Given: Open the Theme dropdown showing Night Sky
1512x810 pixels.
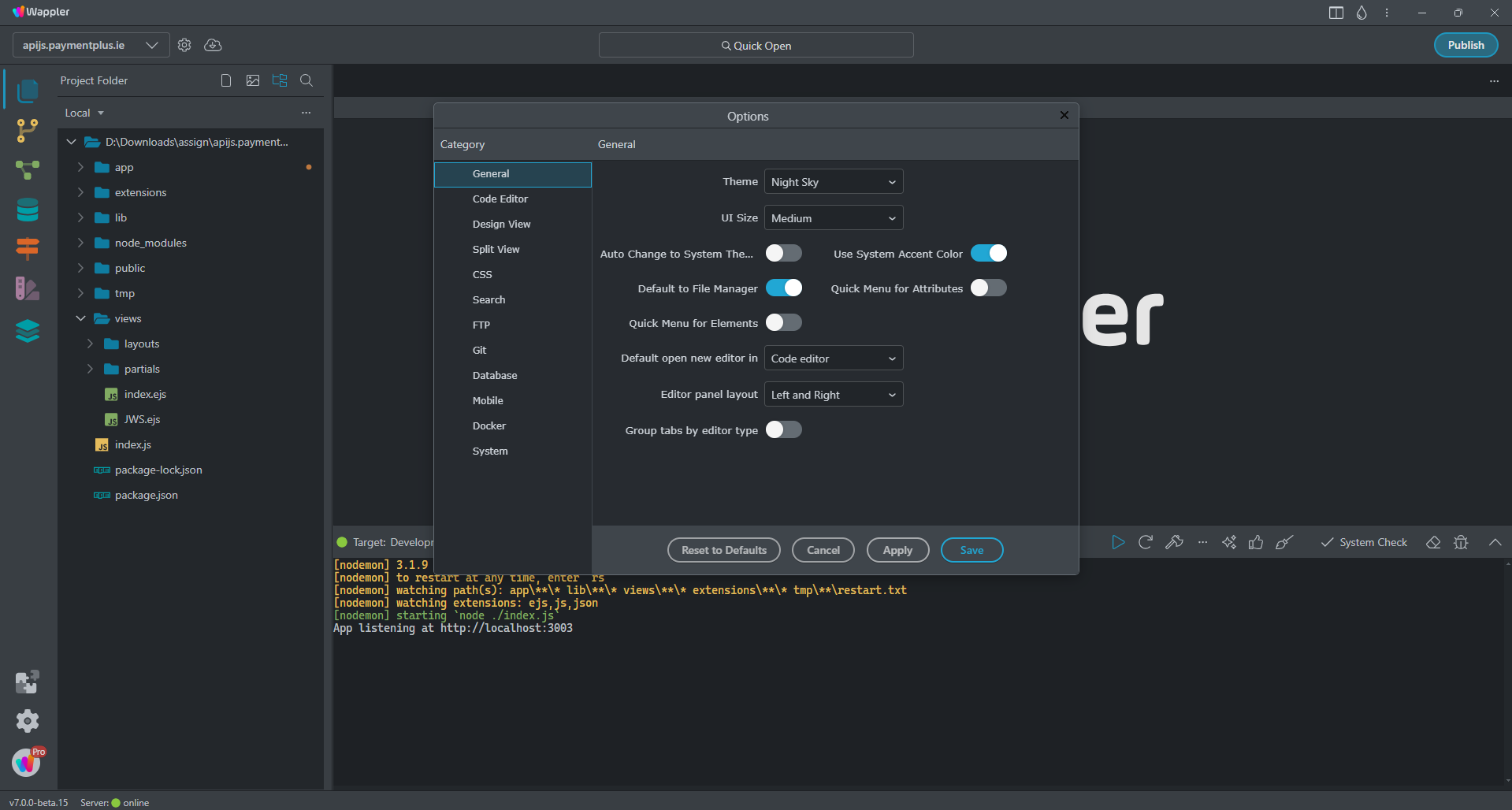Looking at the screenshot, I should coord(834,182).
